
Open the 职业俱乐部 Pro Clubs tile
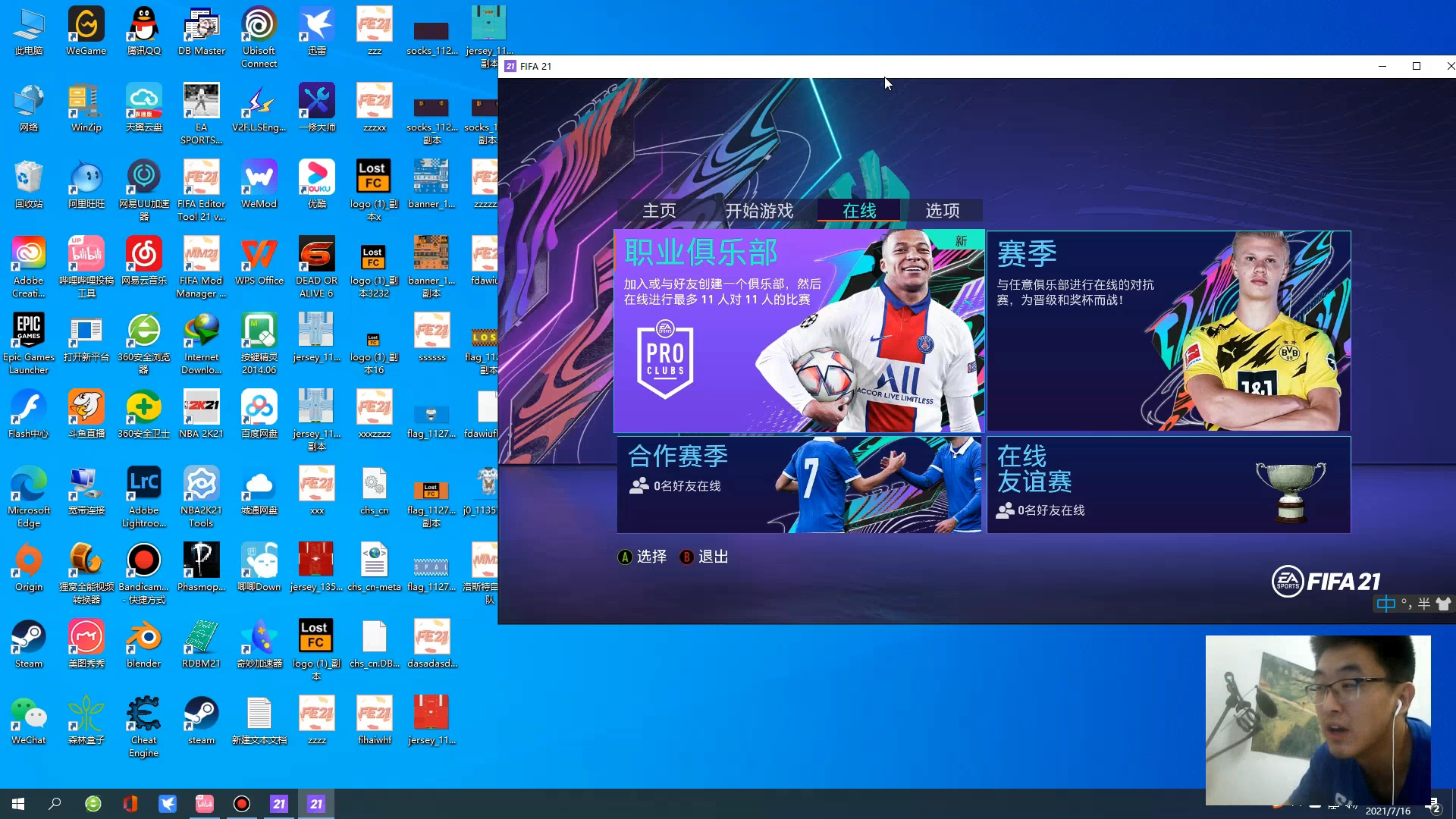click(799, 331)
